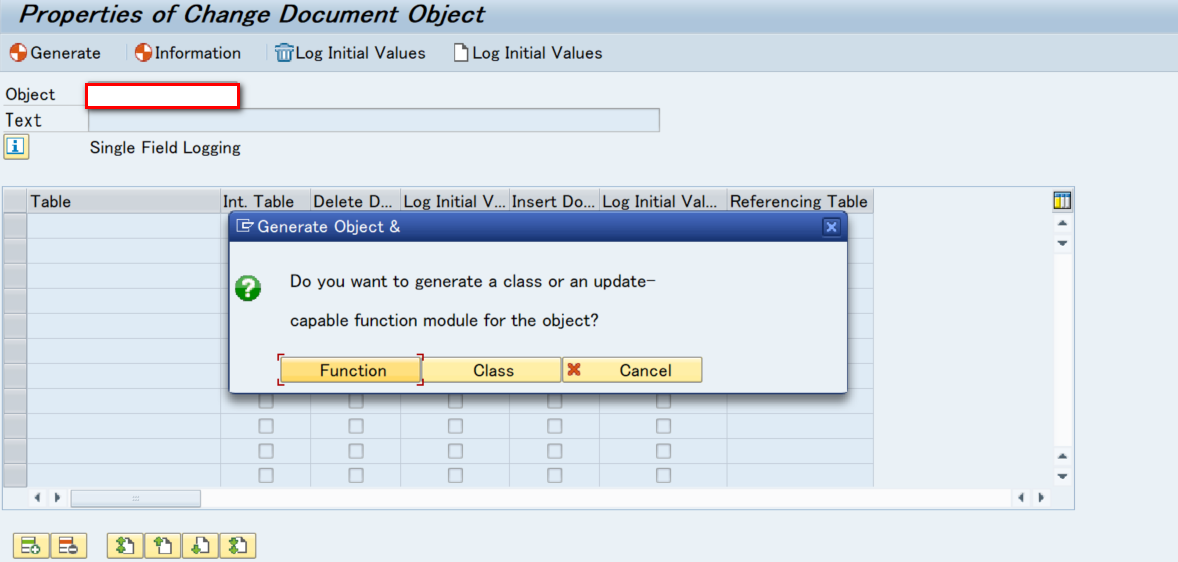1178x562 pixels.
Task: Tick the Delete D... checkbox in the last row
Action: coord(356,476)
